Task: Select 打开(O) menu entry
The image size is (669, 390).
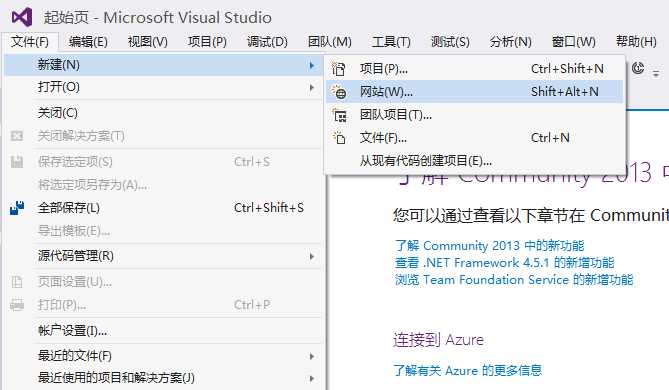Action: pos(163,87)
